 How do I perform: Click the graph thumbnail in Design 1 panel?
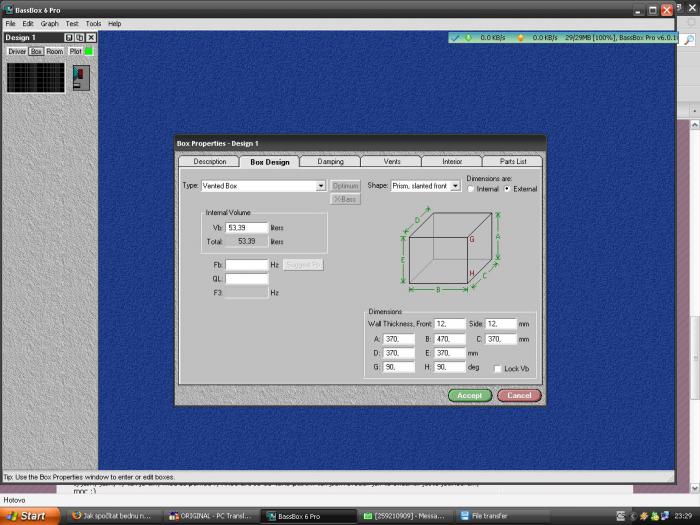36,78
